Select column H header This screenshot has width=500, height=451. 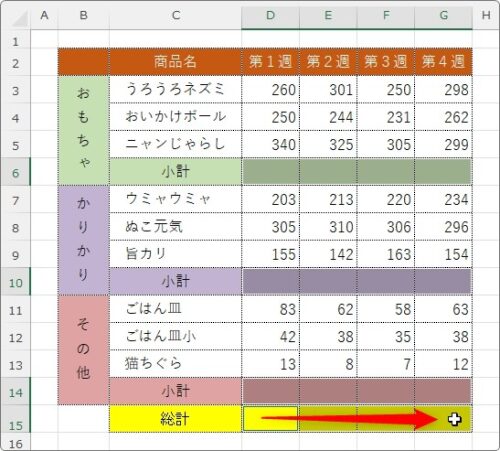coord(486,15)
